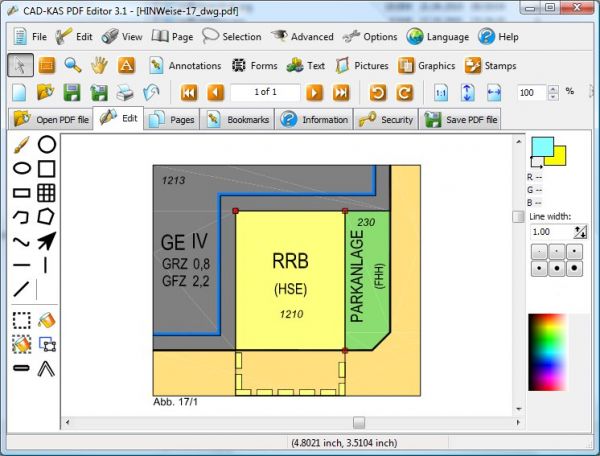600x456 pixels.
Task: Click the paintbrush tool
Action: pos(21,145)
